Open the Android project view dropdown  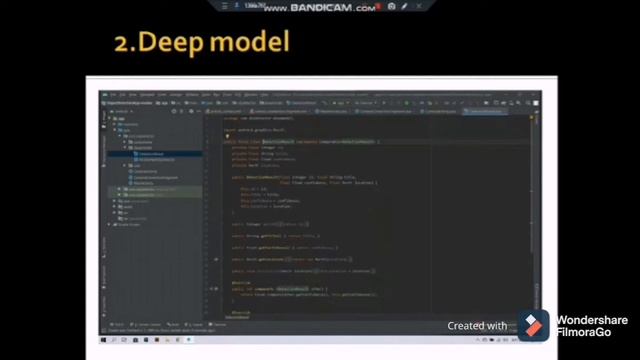click(x=123, y=111)
